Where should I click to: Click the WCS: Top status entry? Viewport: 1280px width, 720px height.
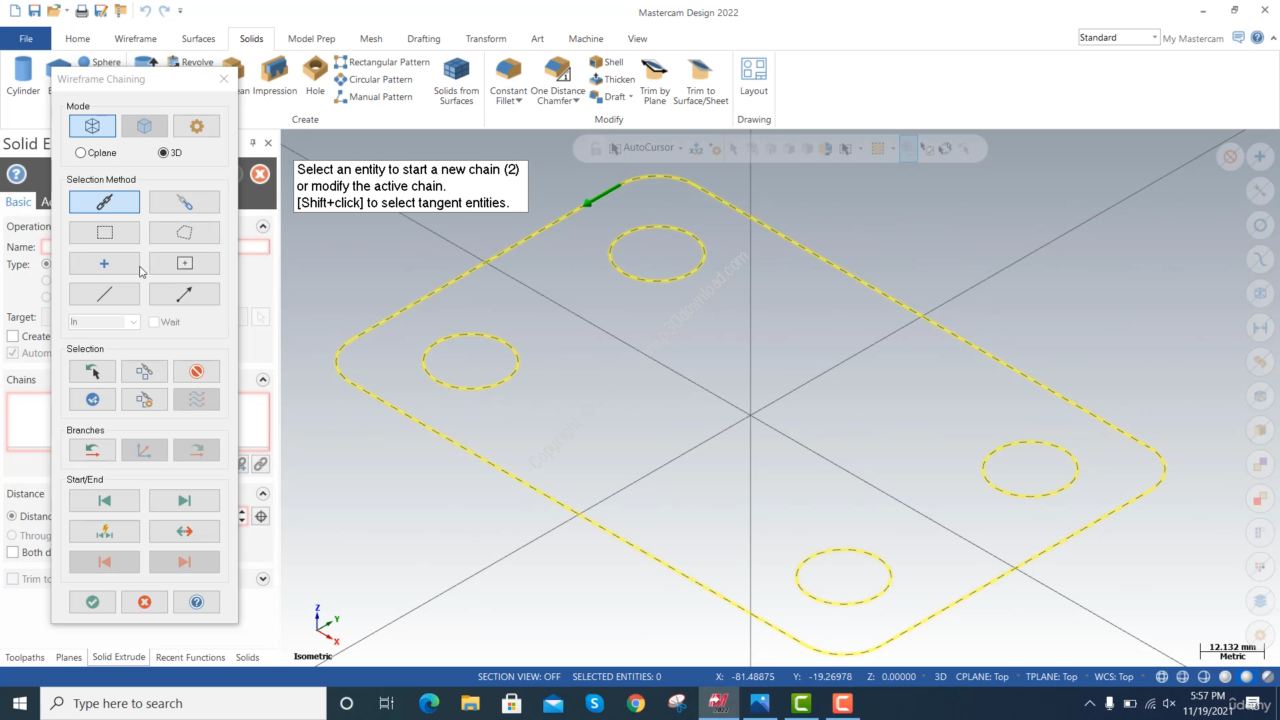tap(1114, 677)
